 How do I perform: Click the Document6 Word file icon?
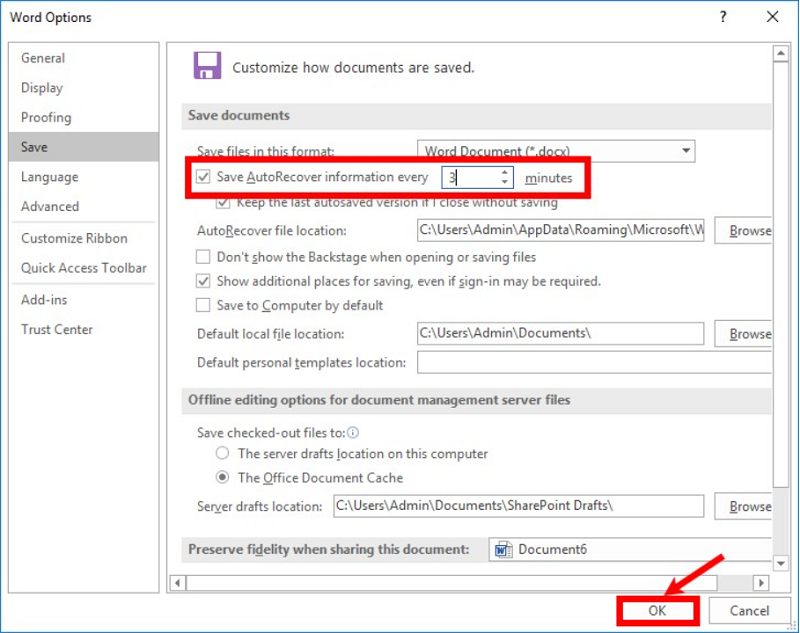click(503, 550)
